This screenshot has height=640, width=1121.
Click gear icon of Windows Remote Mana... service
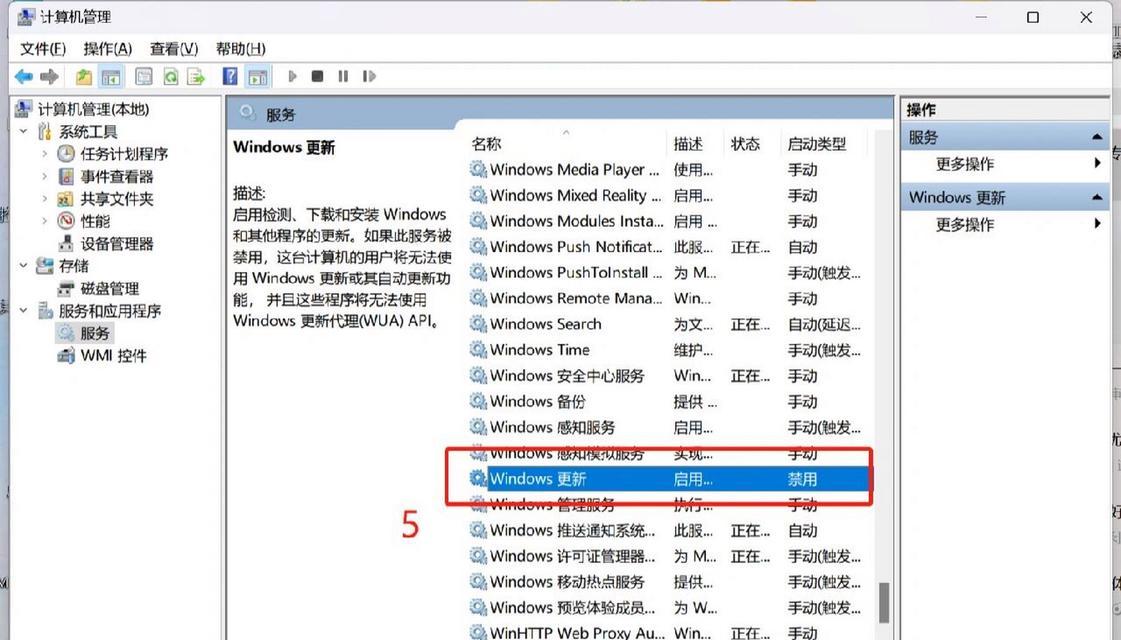(478, 298)
